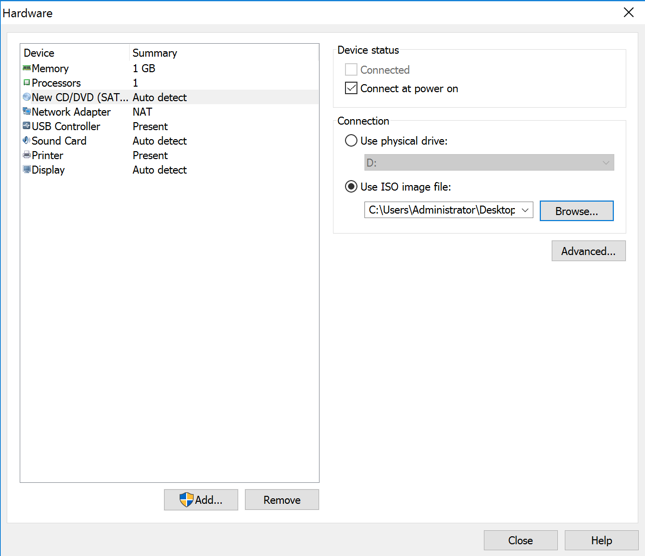Viewport: 645px width, 556px height.
Task: Click the Network Adapter icon
Action: (27, 112)
